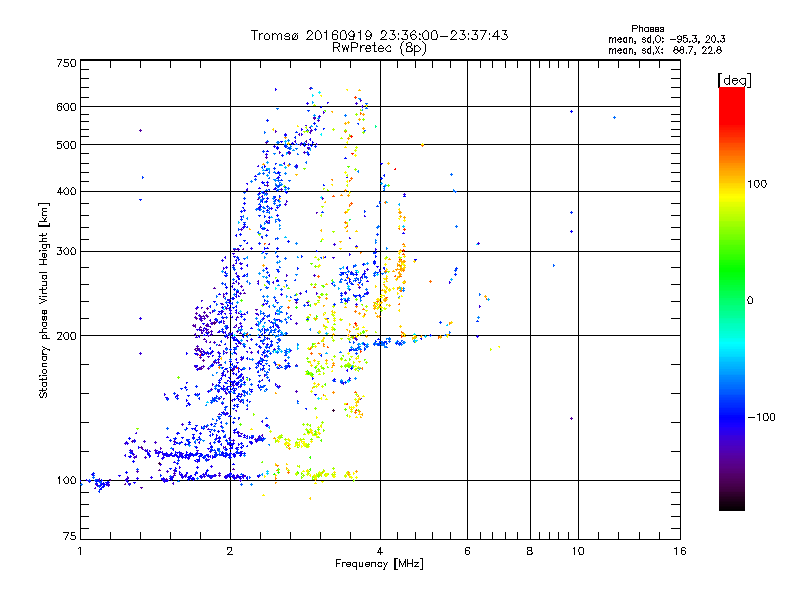Pick the blue zone of the colorbar near -100
Image resolution: width=800 pixels, height=600 pixels.
coord(732,416)
